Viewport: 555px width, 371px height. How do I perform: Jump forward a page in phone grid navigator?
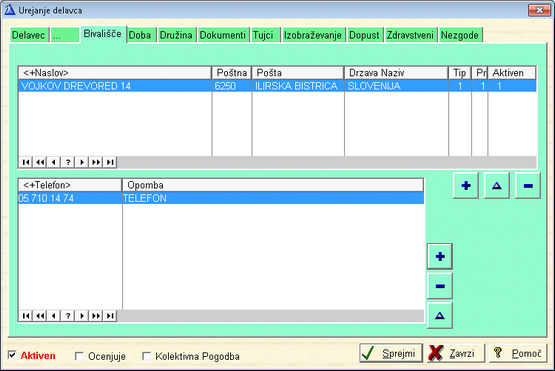click(96, 315)
